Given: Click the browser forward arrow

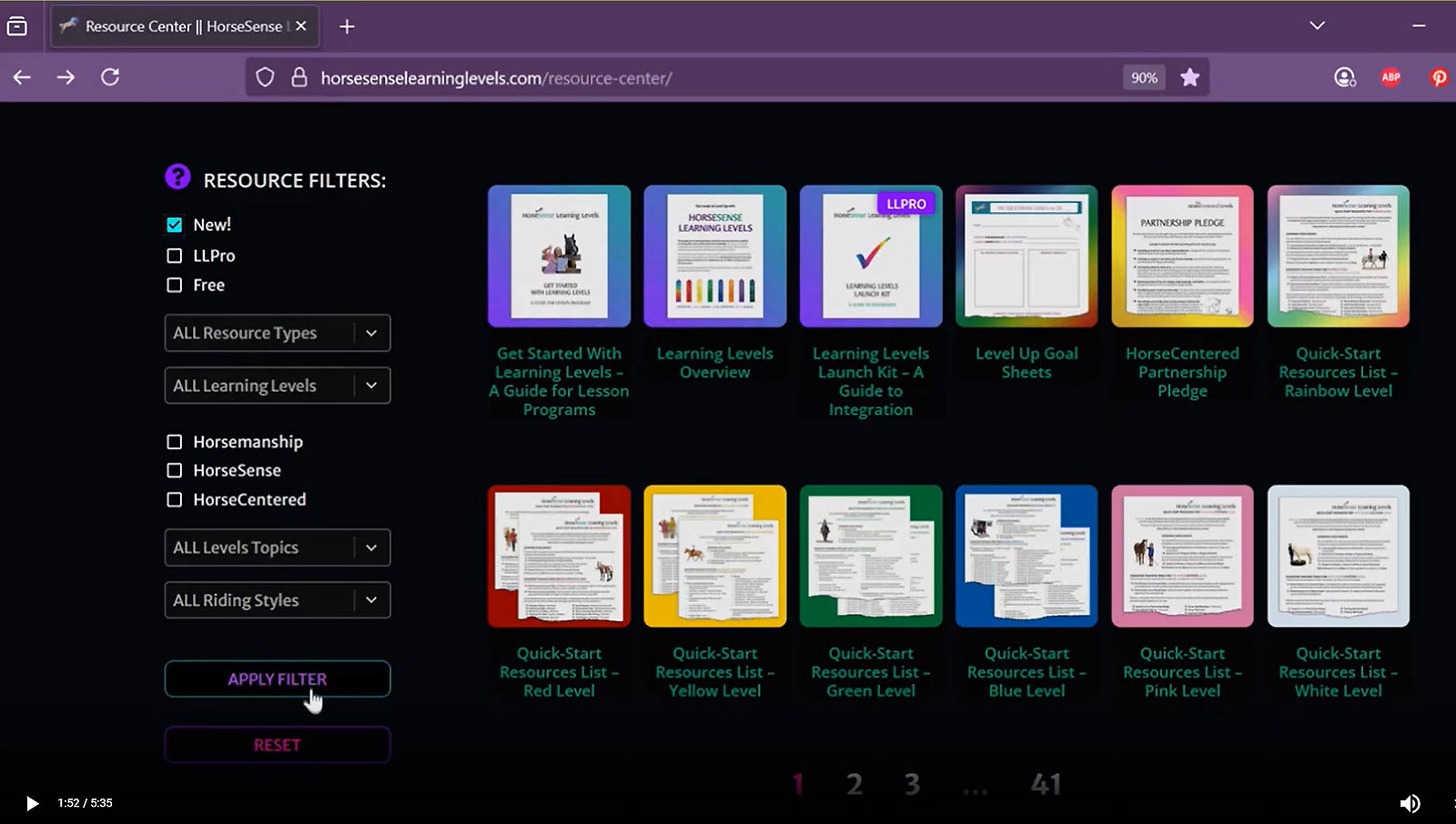Looking at the screenshot, I should coord(66,77).
